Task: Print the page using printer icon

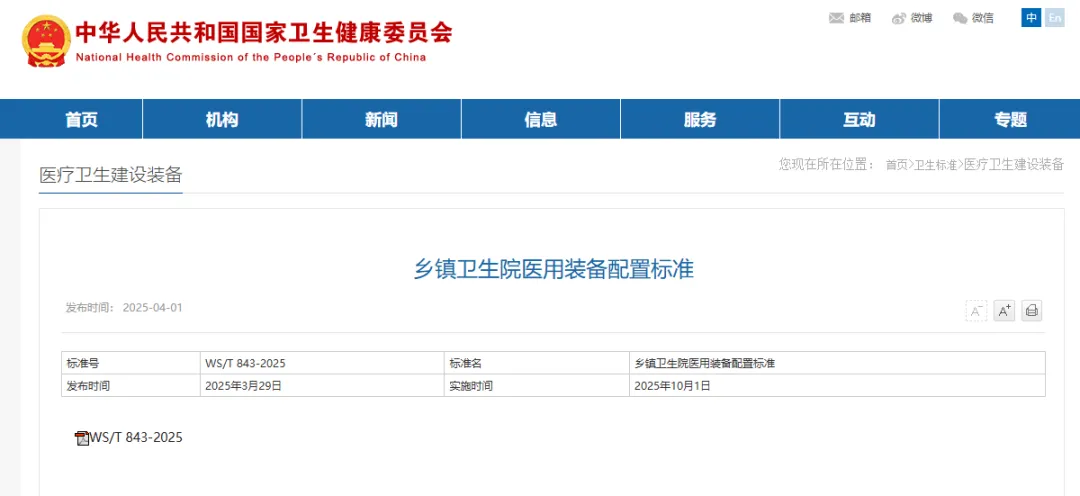Action: click(x=1032, y=311)
